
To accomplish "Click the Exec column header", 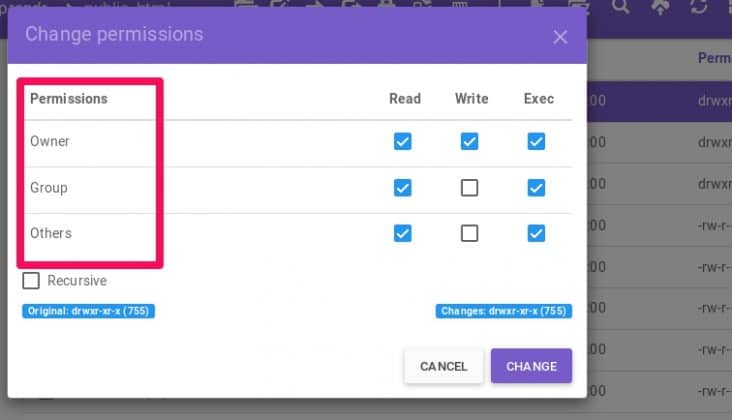I will [538, 99].
